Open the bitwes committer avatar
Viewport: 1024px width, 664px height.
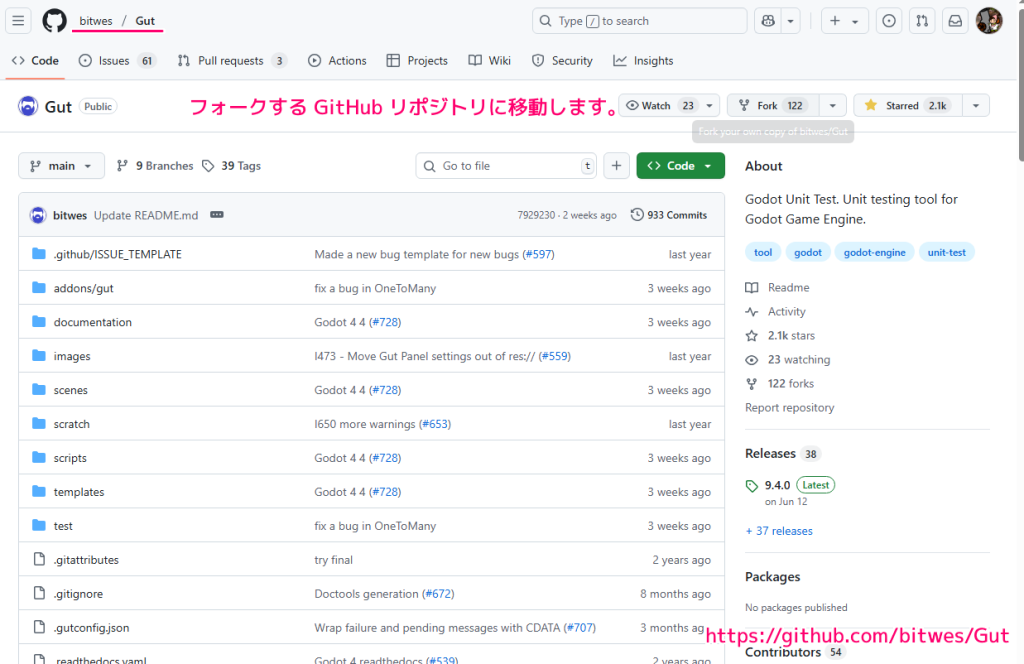[38, 215]
